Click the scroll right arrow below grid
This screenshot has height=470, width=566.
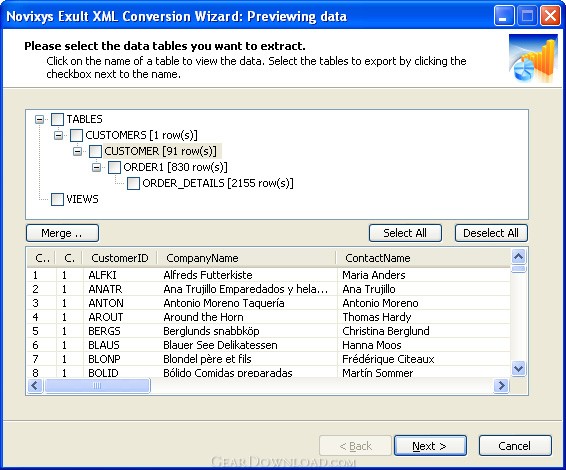[501, 386]
